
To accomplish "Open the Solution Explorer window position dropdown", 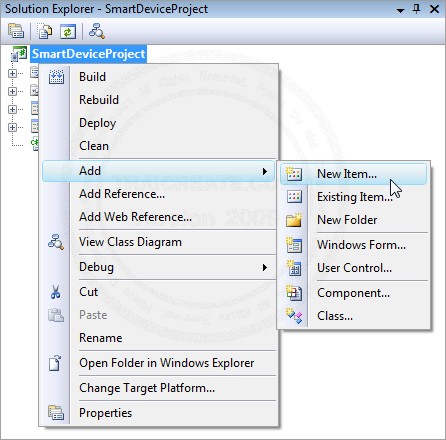I will coord(400,10).
